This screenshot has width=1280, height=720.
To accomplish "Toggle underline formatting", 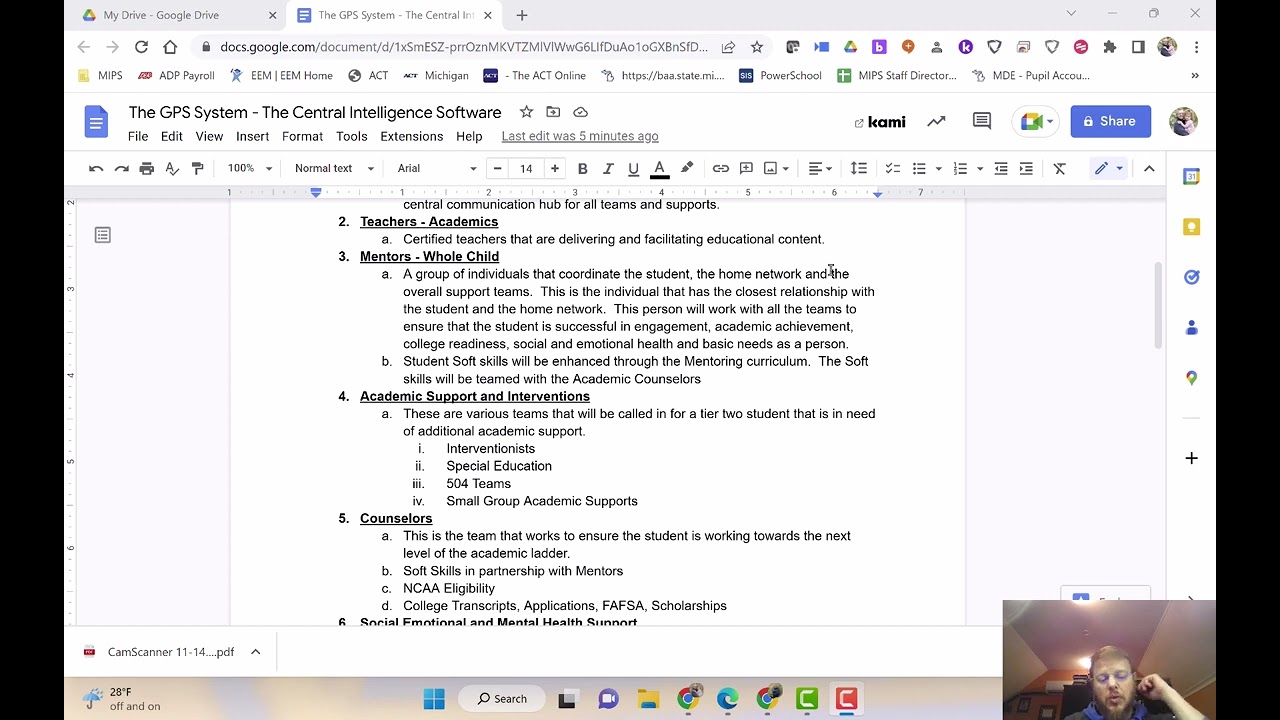I will 633,168.
